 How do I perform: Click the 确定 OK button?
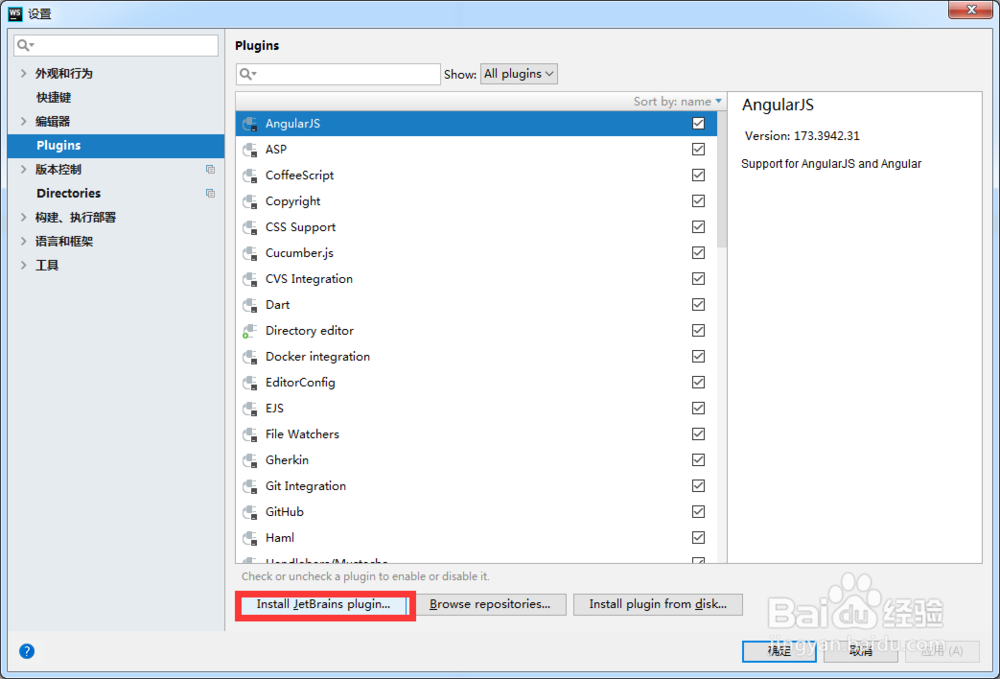pyautogui.click(x=779, y=651)
